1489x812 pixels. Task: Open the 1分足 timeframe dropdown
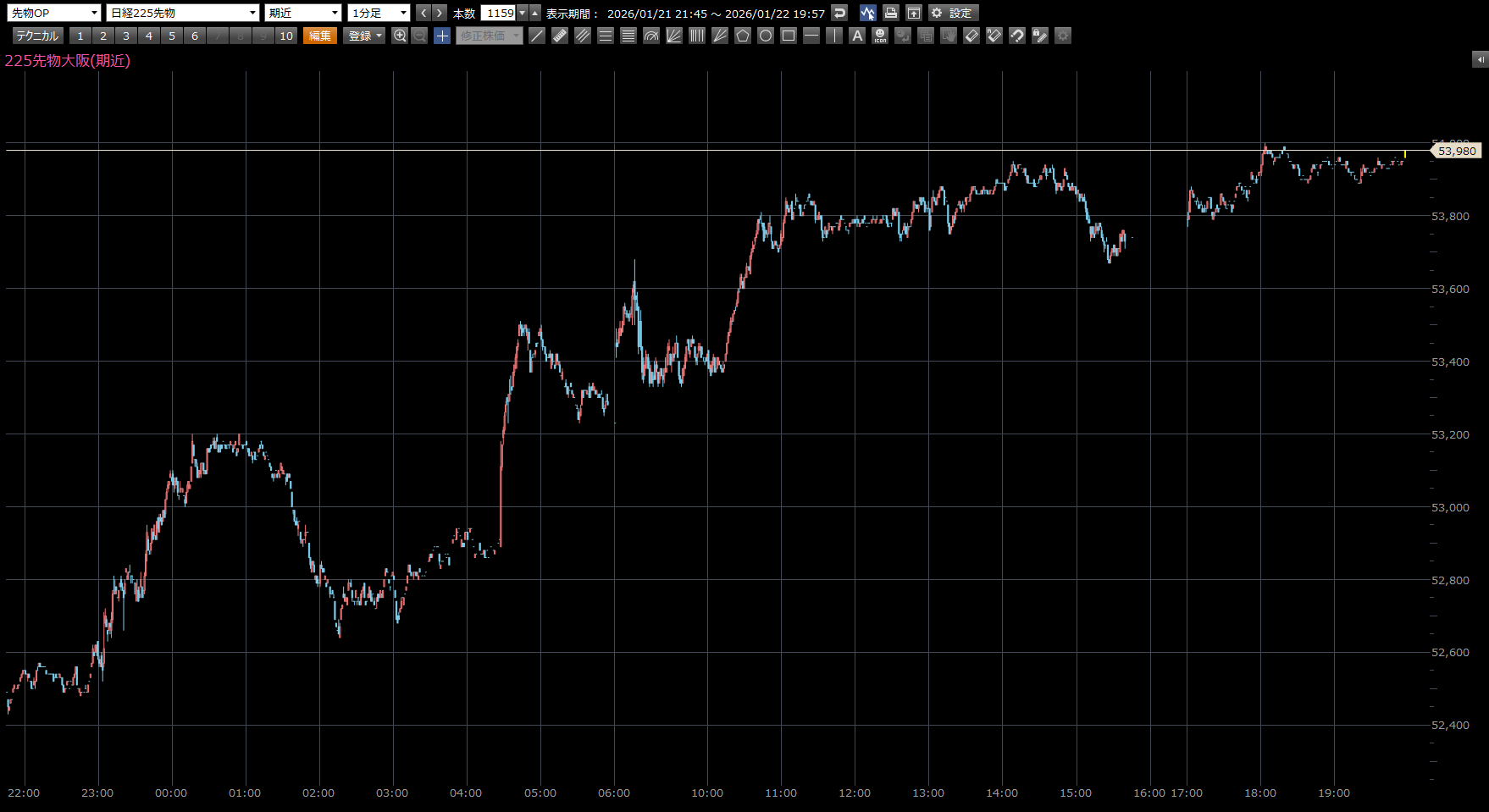[379, 13]
